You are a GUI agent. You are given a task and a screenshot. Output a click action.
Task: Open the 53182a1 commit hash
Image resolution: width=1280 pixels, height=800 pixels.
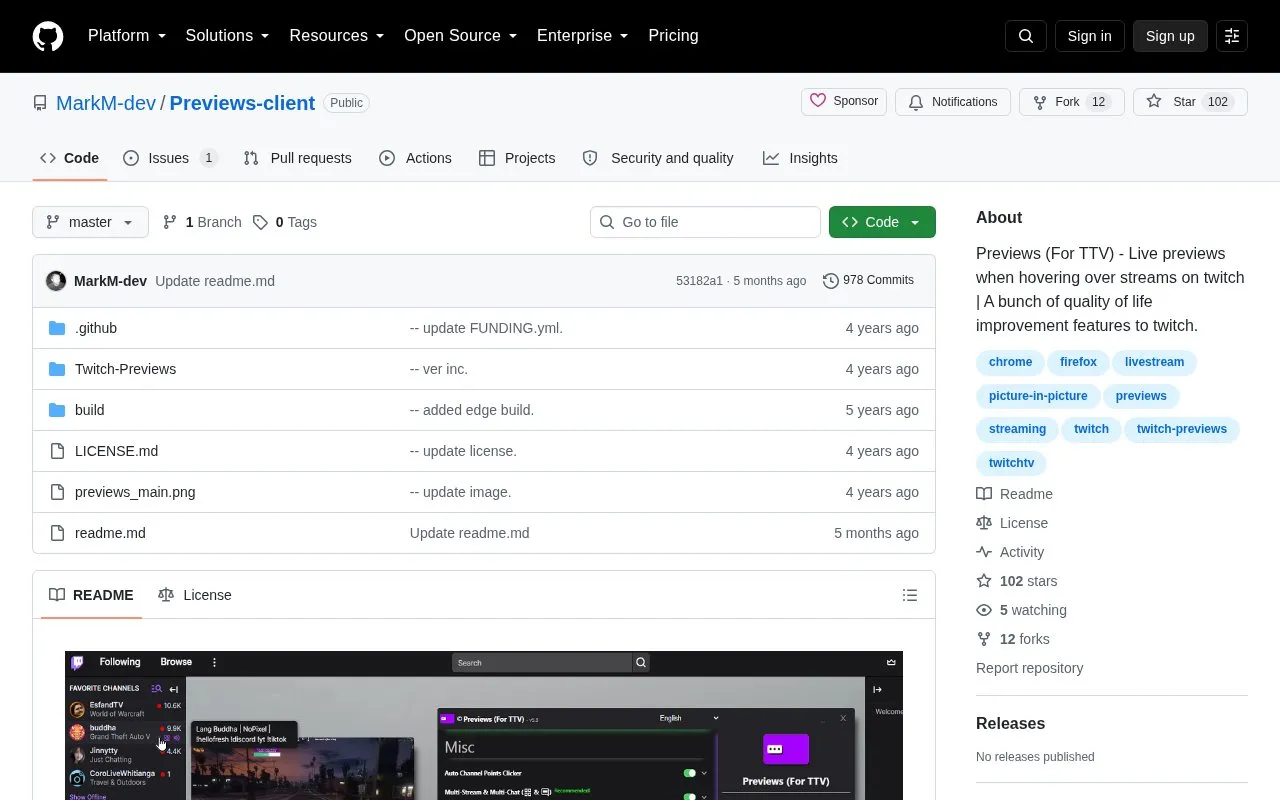coord(699,281)
